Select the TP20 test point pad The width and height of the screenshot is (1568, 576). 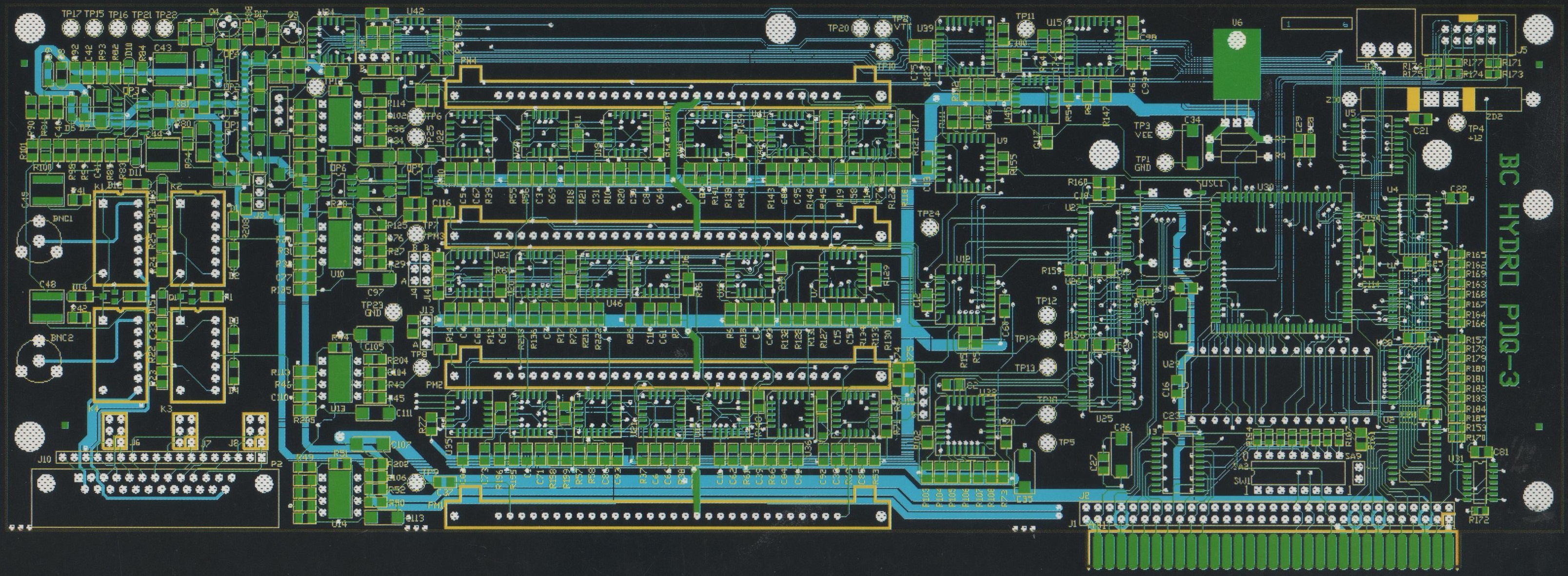pos(861,29)
